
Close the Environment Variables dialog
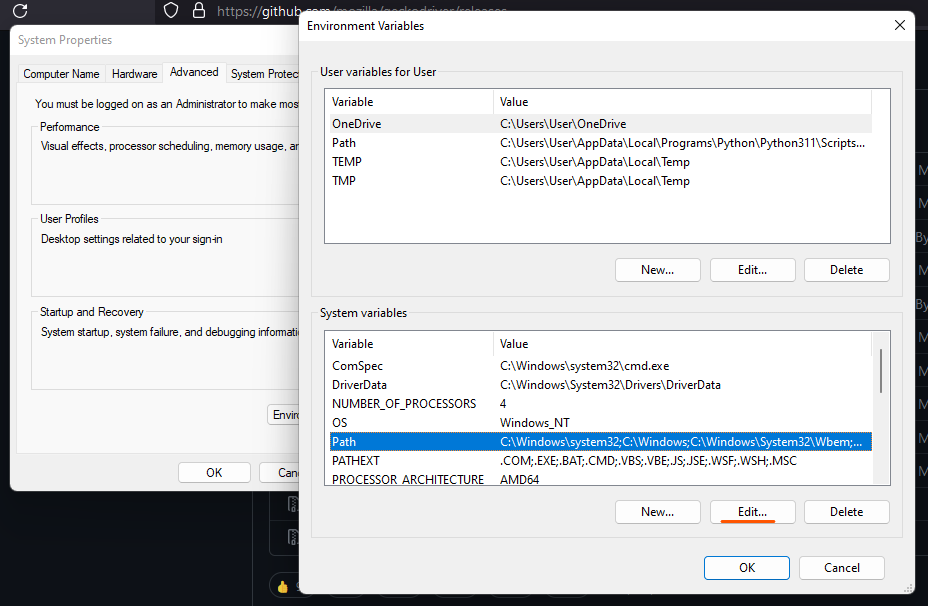click(x=899, y=26)
